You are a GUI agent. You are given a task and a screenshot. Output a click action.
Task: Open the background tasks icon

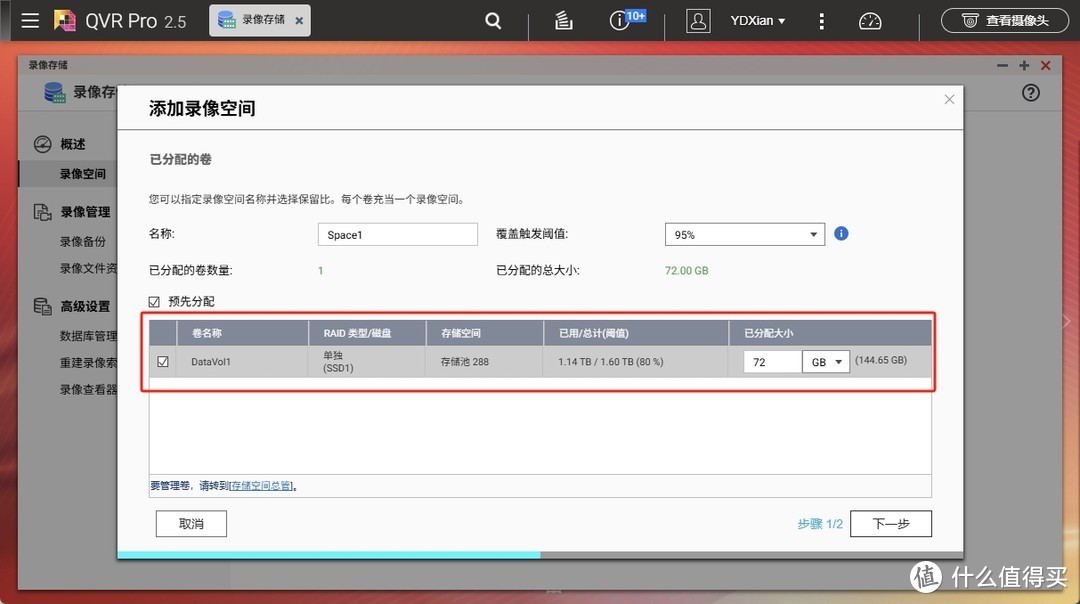(563, 20)
